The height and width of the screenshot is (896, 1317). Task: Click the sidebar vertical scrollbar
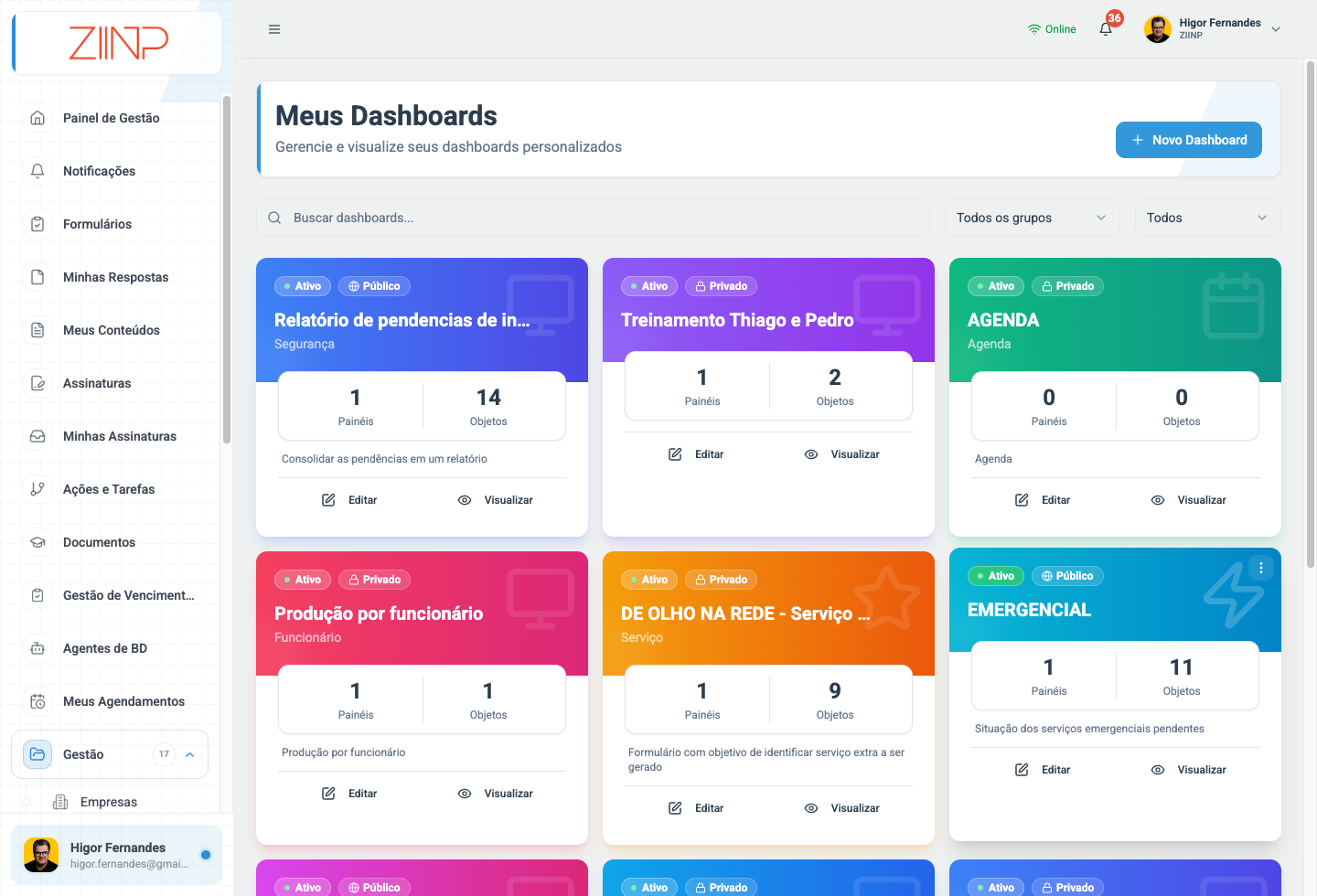tap(226, 270)
